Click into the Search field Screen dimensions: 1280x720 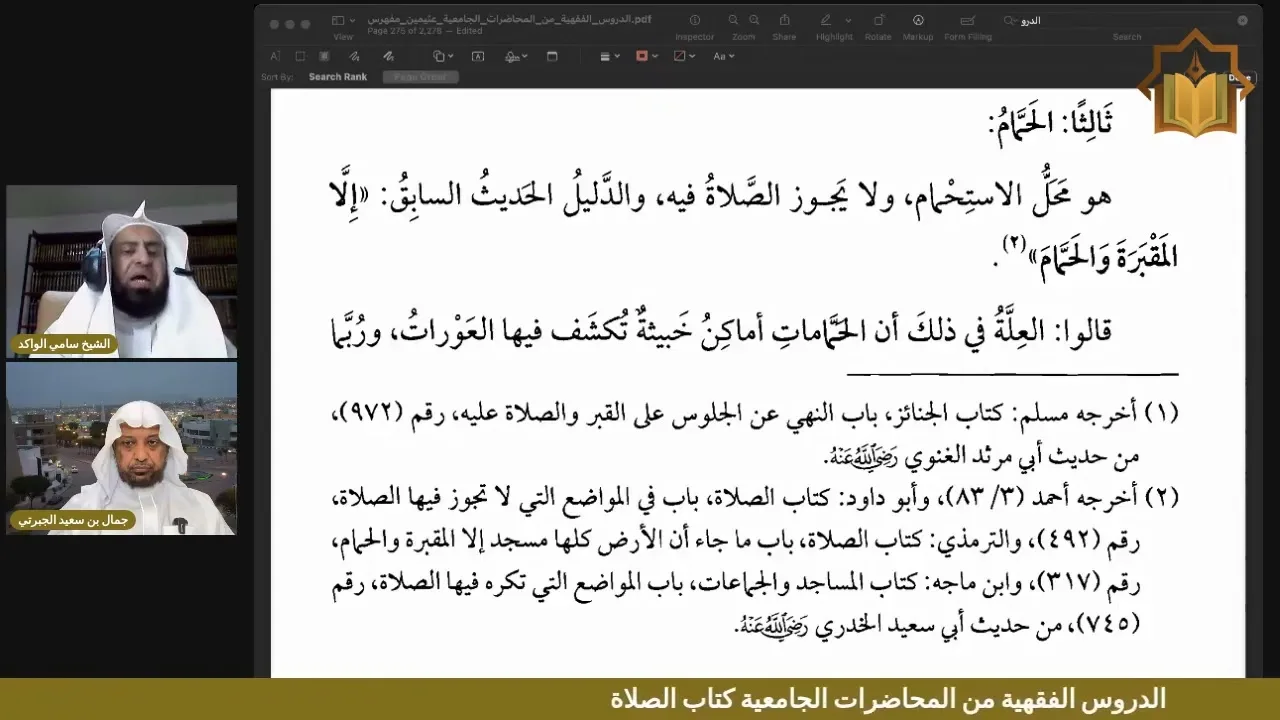tap(1127, 20)
